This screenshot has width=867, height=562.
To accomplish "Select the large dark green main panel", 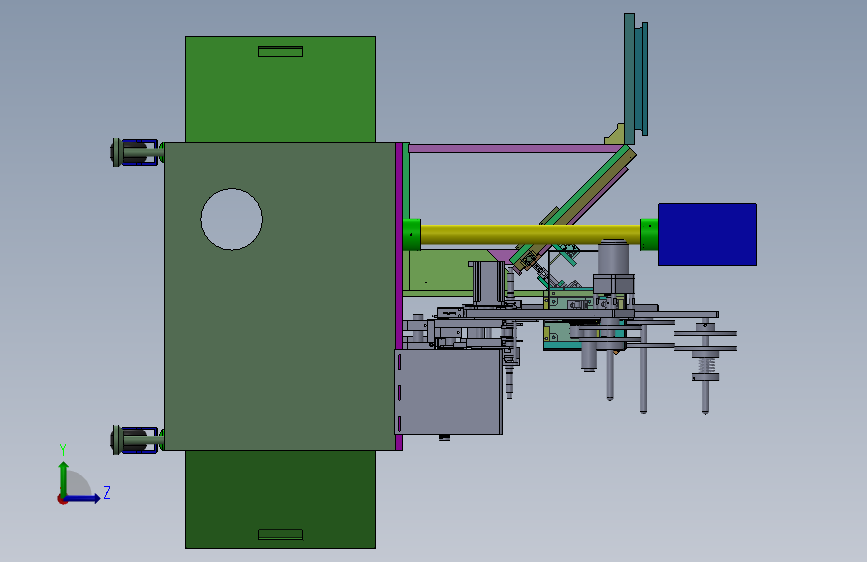I will 280,296.
